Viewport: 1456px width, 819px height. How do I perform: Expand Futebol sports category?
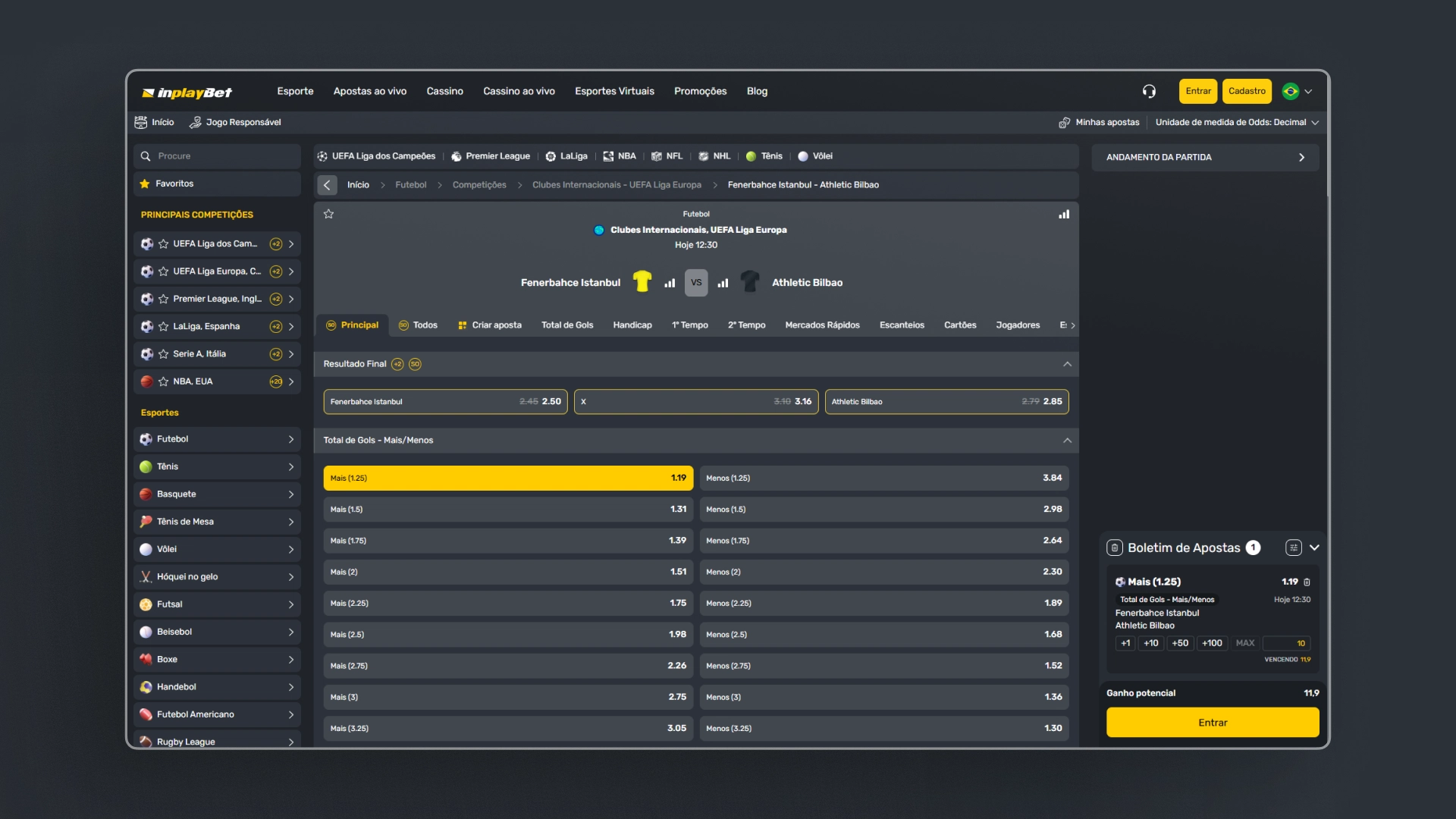pos(218,439)
